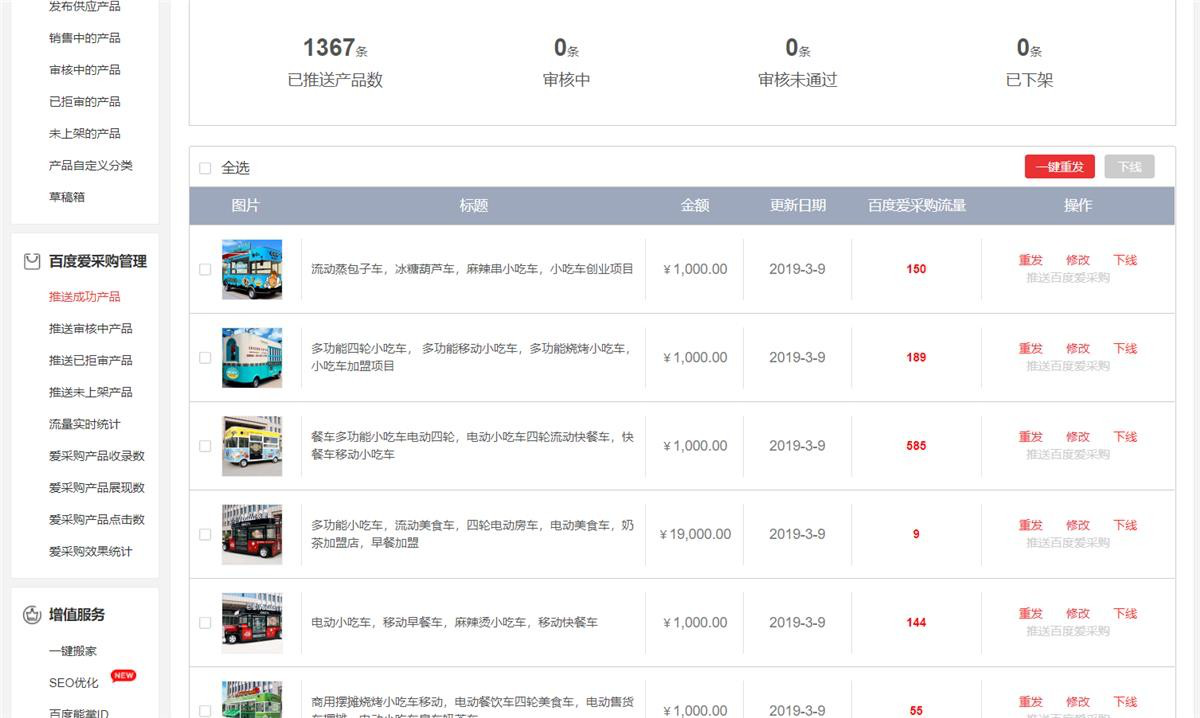Click the 1367 已推送产品数 stat

tap(335, 62)
